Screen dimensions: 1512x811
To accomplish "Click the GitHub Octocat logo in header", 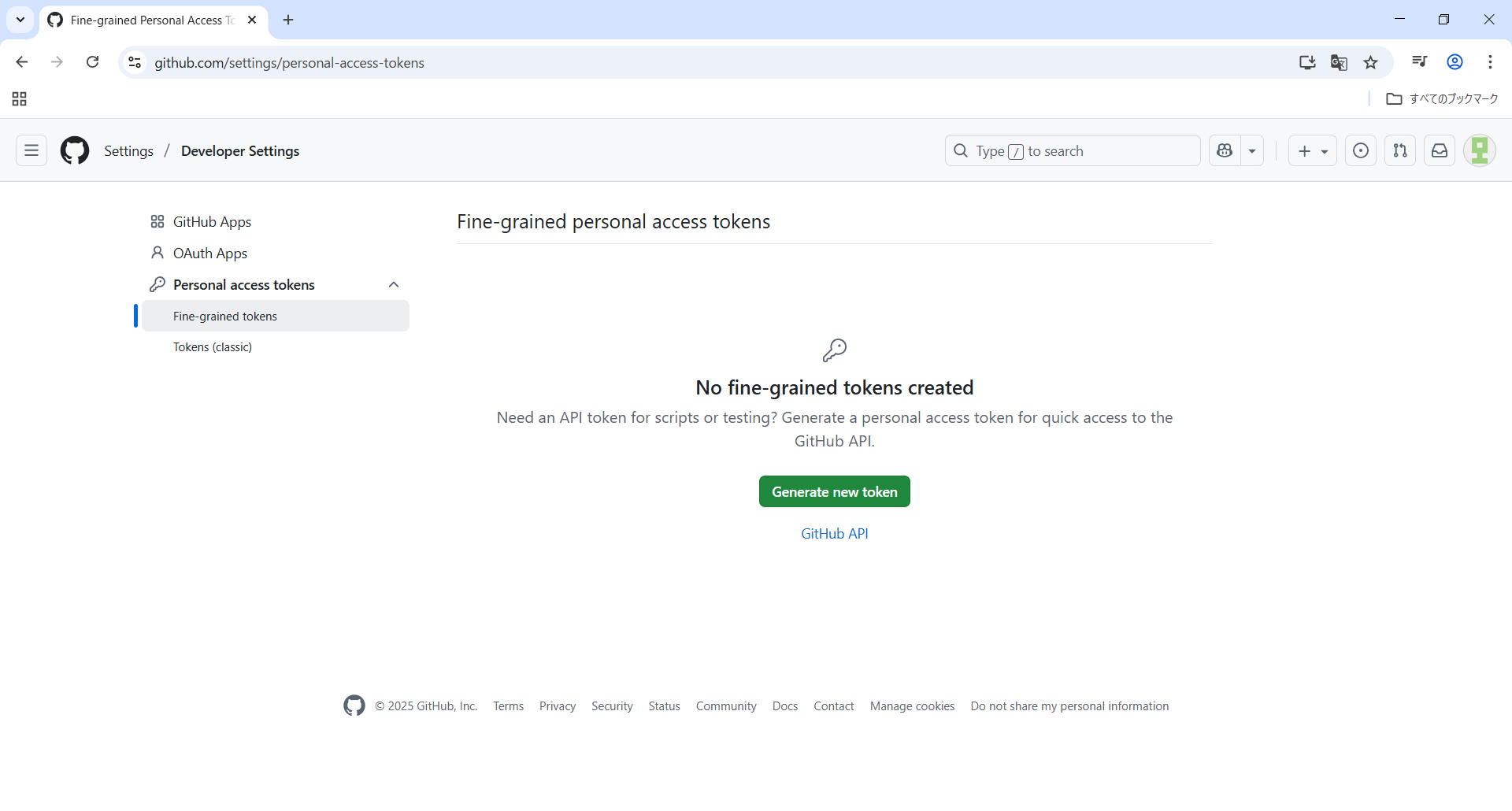I will pos(75,150).
